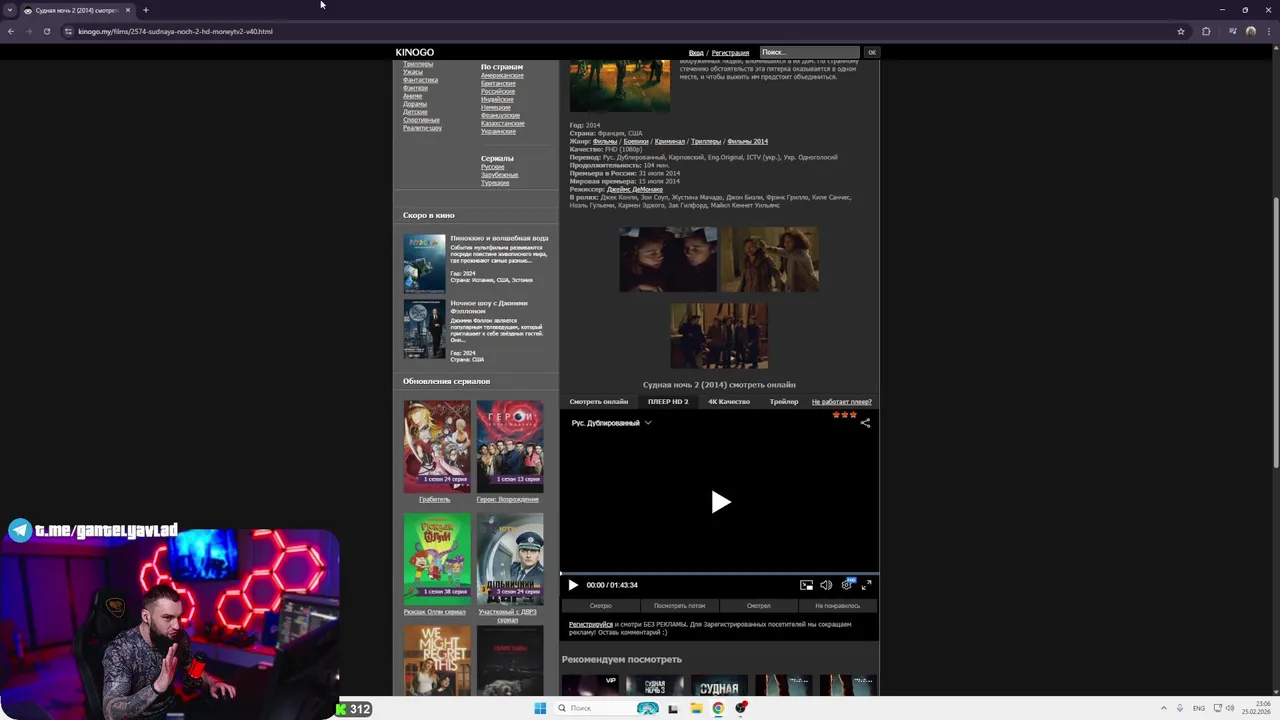This screenshot has width=1280, height=720.
Task: Go back using the browser back arrow
Action: click(x=11, y=31)
